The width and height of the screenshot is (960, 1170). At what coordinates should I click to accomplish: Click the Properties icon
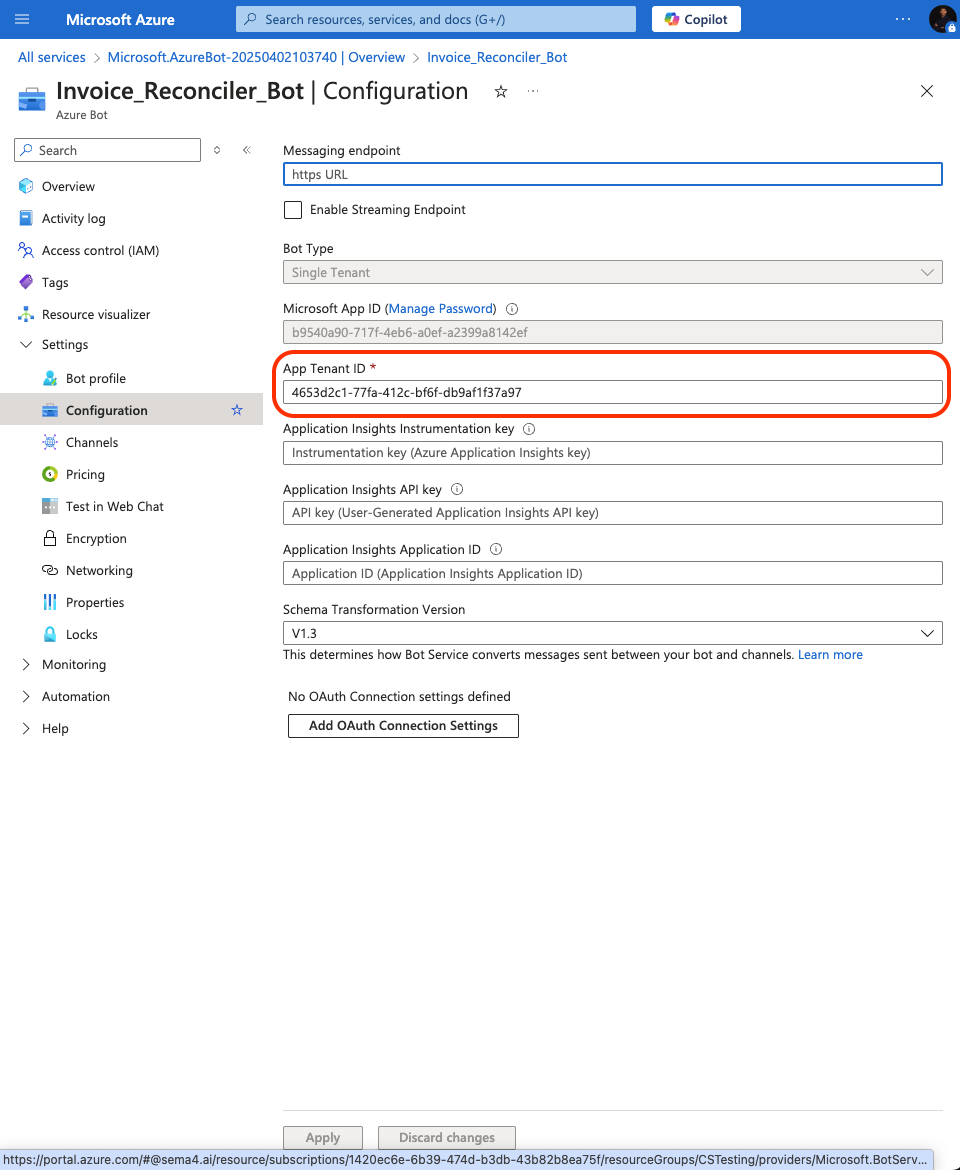[x=50, y=603]
